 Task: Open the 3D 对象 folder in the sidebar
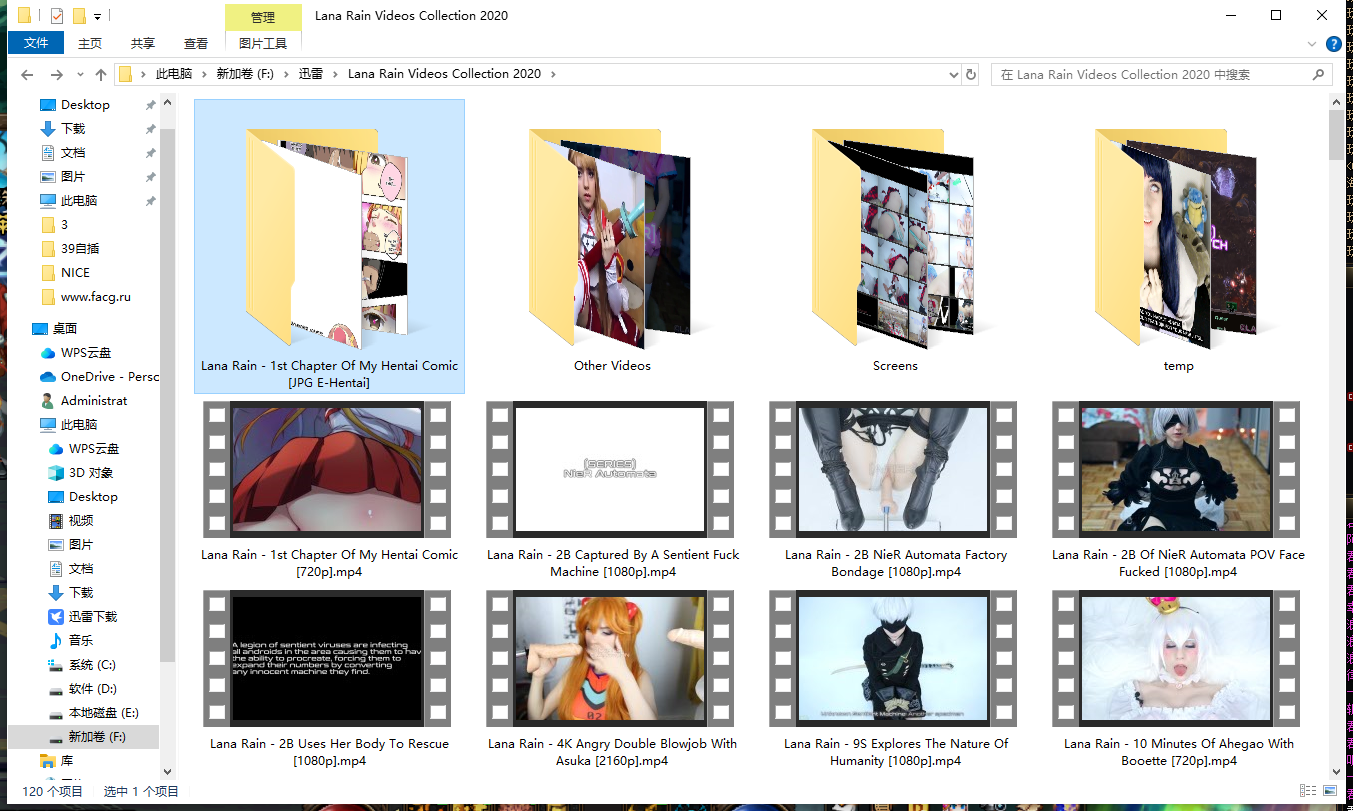[91, 473]
